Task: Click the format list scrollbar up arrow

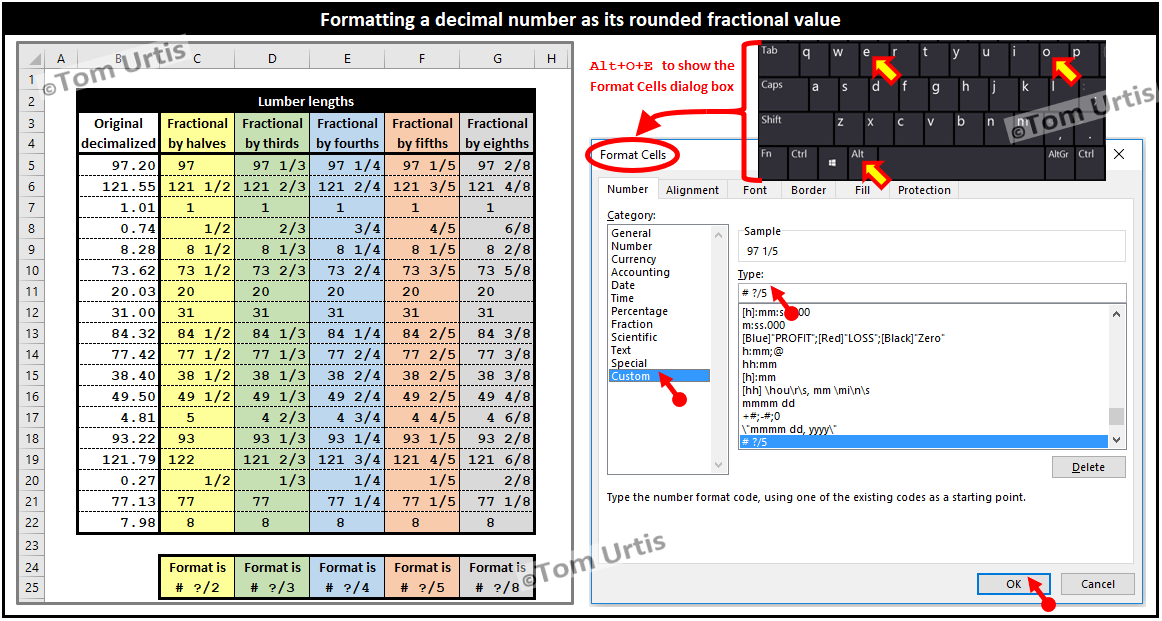Action: [1117, 313]
